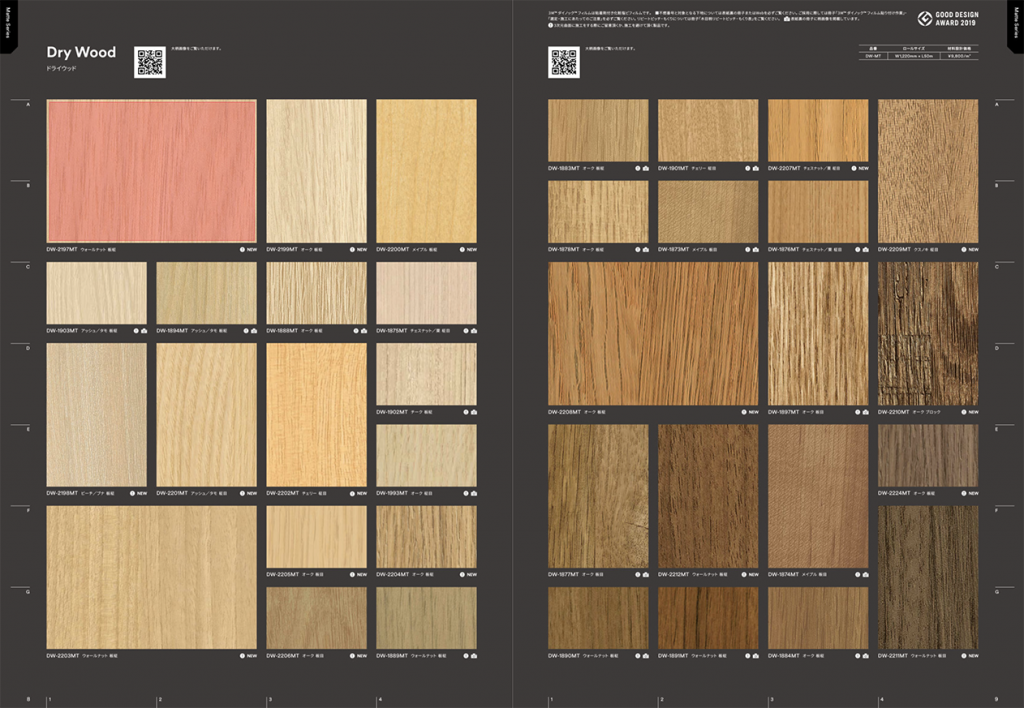Click the DW-1901MT product code label
The image size is (1024, 708).
(673, 169)
